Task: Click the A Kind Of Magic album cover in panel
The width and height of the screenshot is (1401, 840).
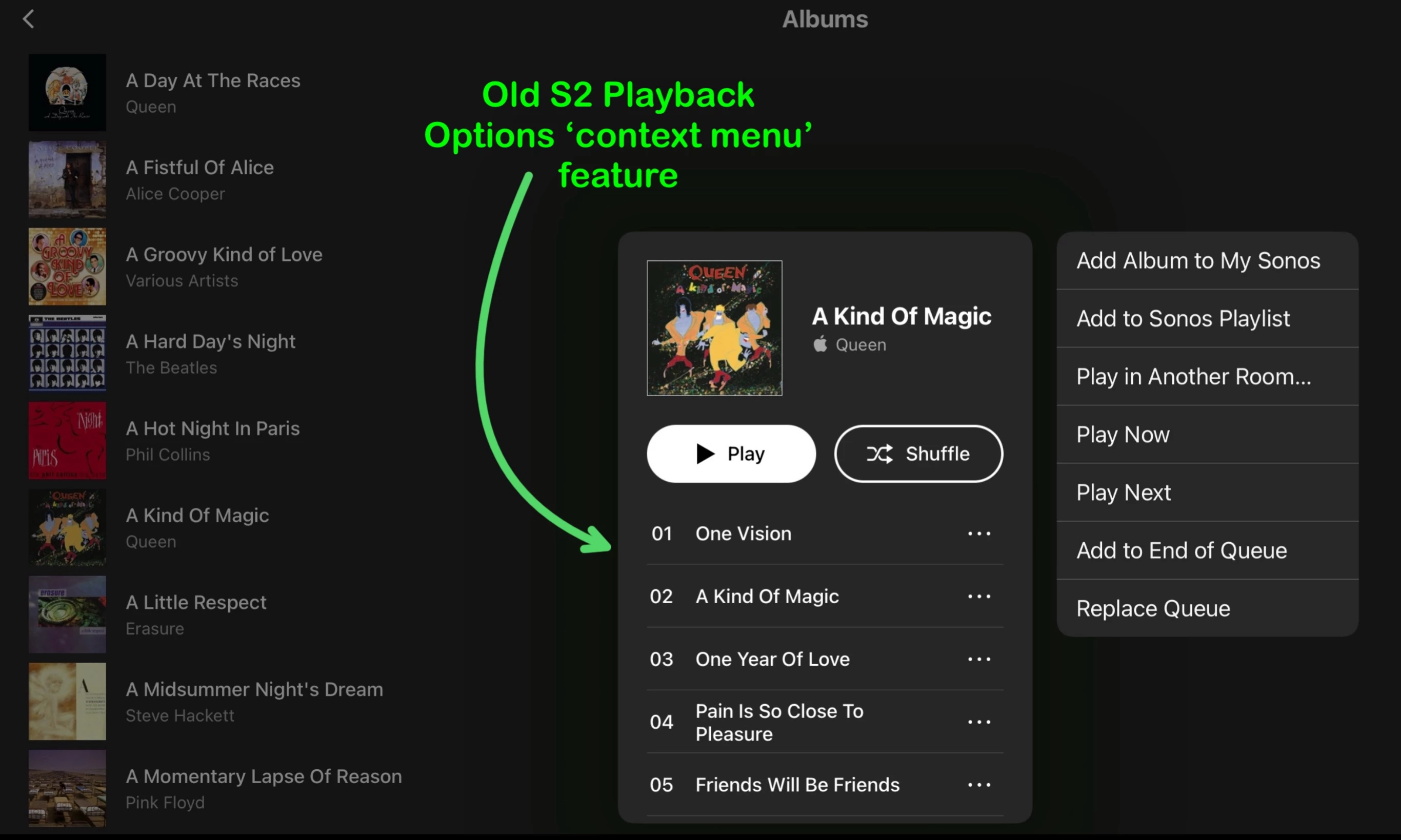Action: coord(714,327)
